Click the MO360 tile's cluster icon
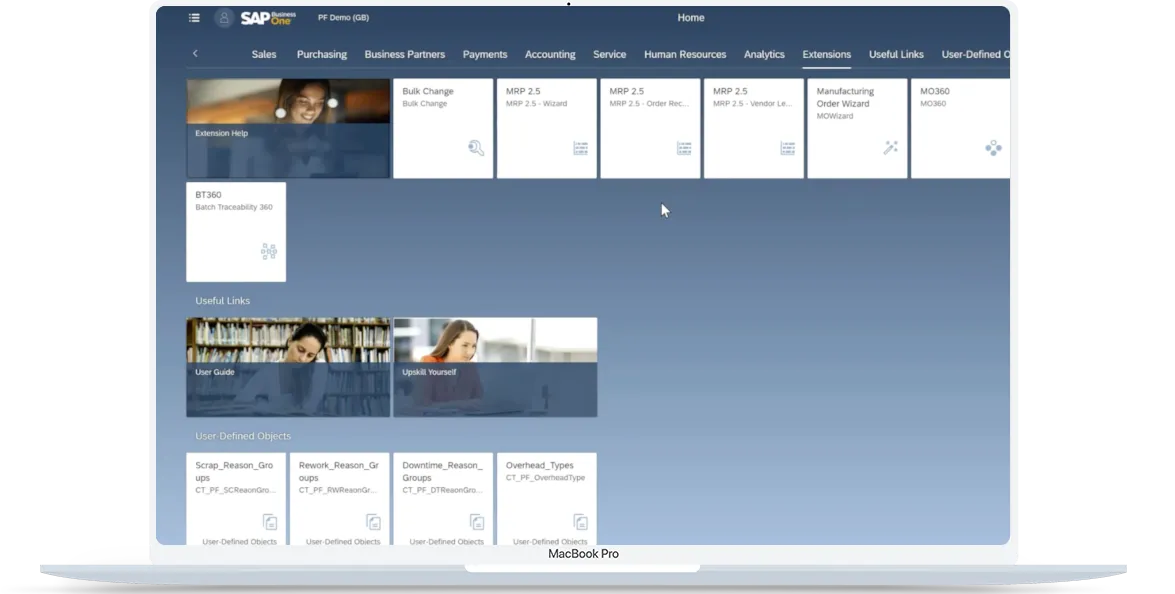The width and height of the screenshot is (1175, 594). 993,148
